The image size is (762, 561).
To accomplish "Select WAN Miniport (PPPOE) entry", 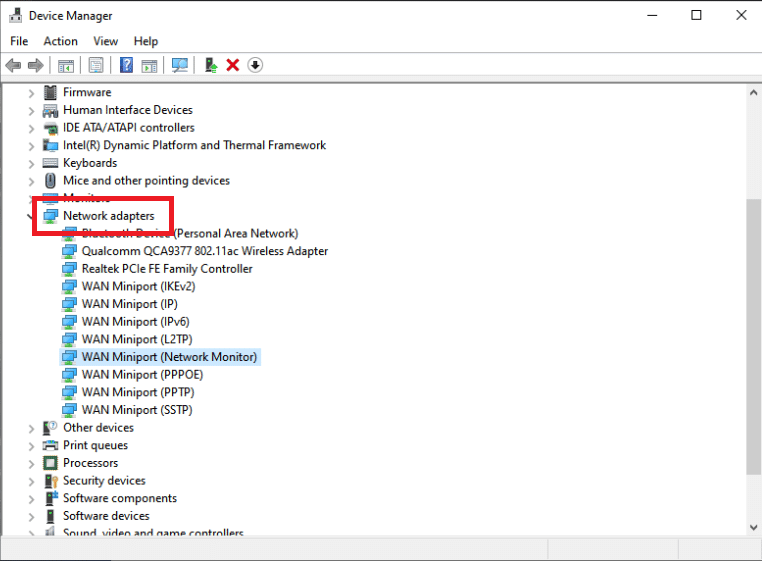I will click(x=142, y=374).
